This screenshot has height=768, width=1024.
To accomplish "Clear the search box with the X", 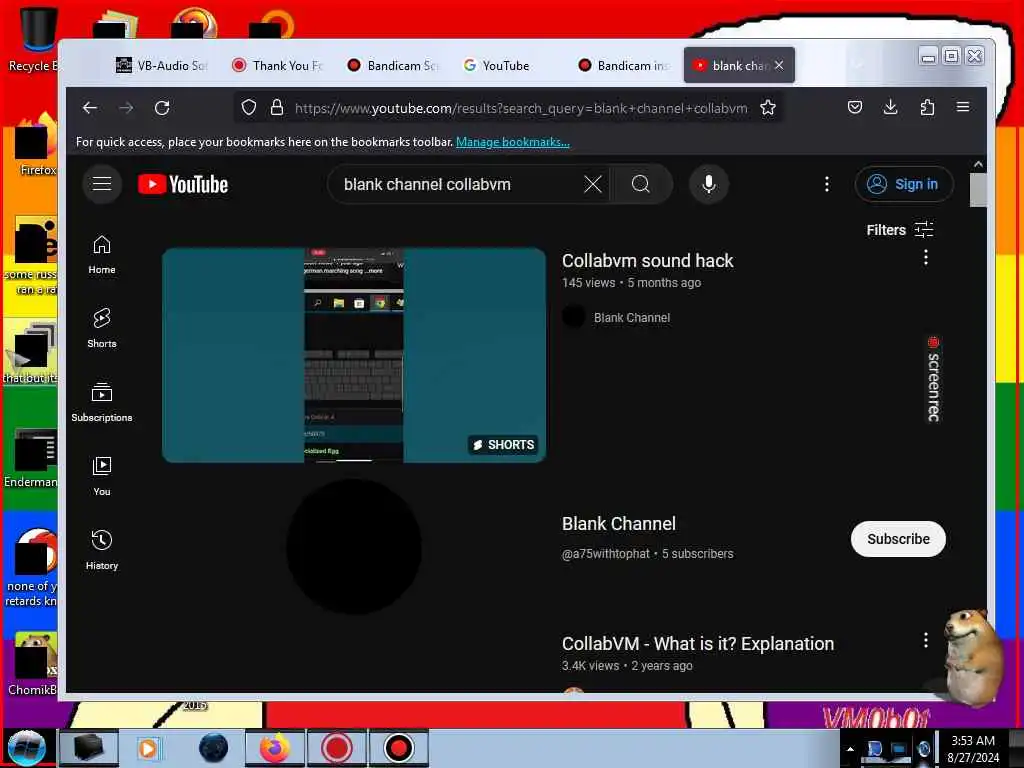I will pyautogui.click(x=592, y=184).
